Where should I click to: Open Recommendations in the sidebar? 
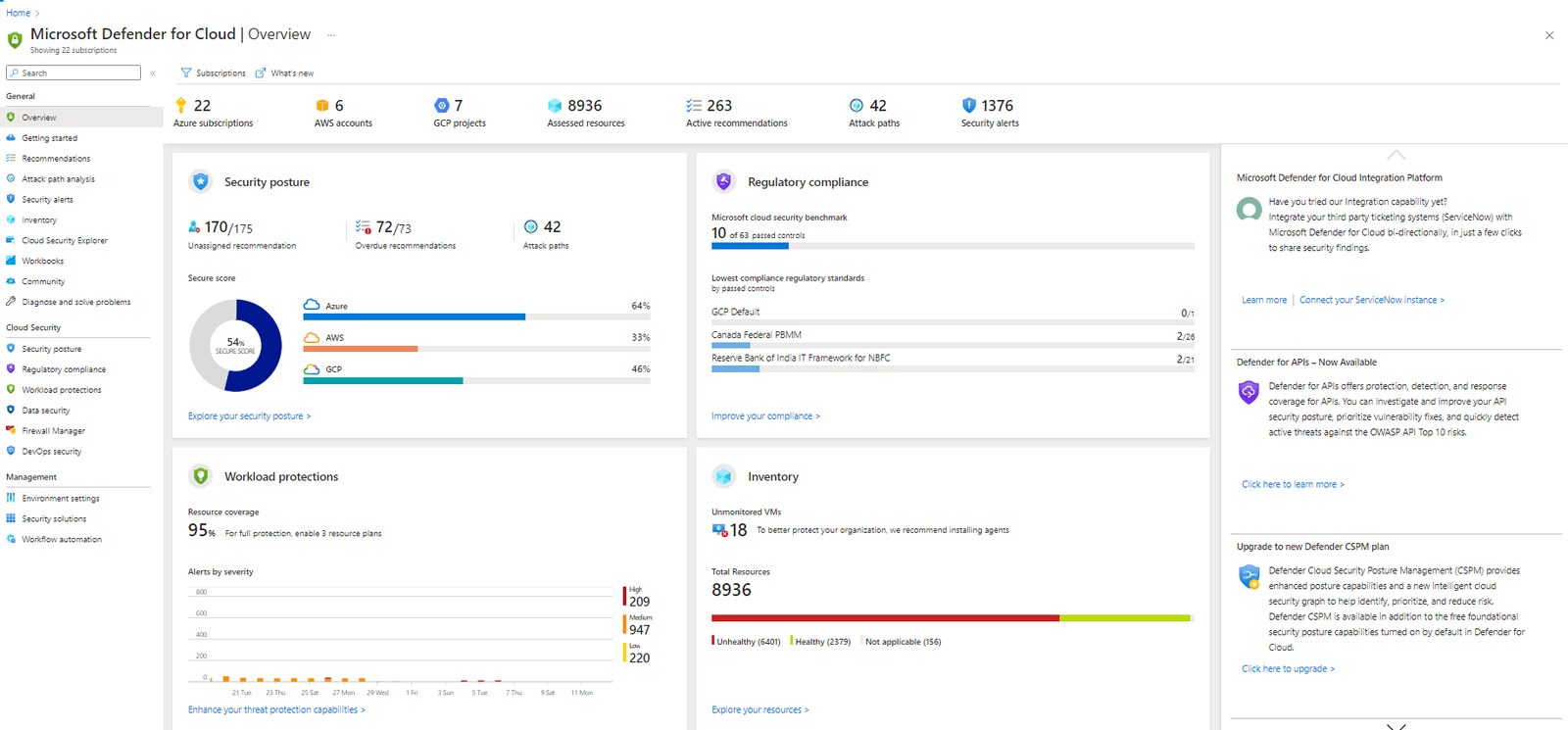coord(56,159)
